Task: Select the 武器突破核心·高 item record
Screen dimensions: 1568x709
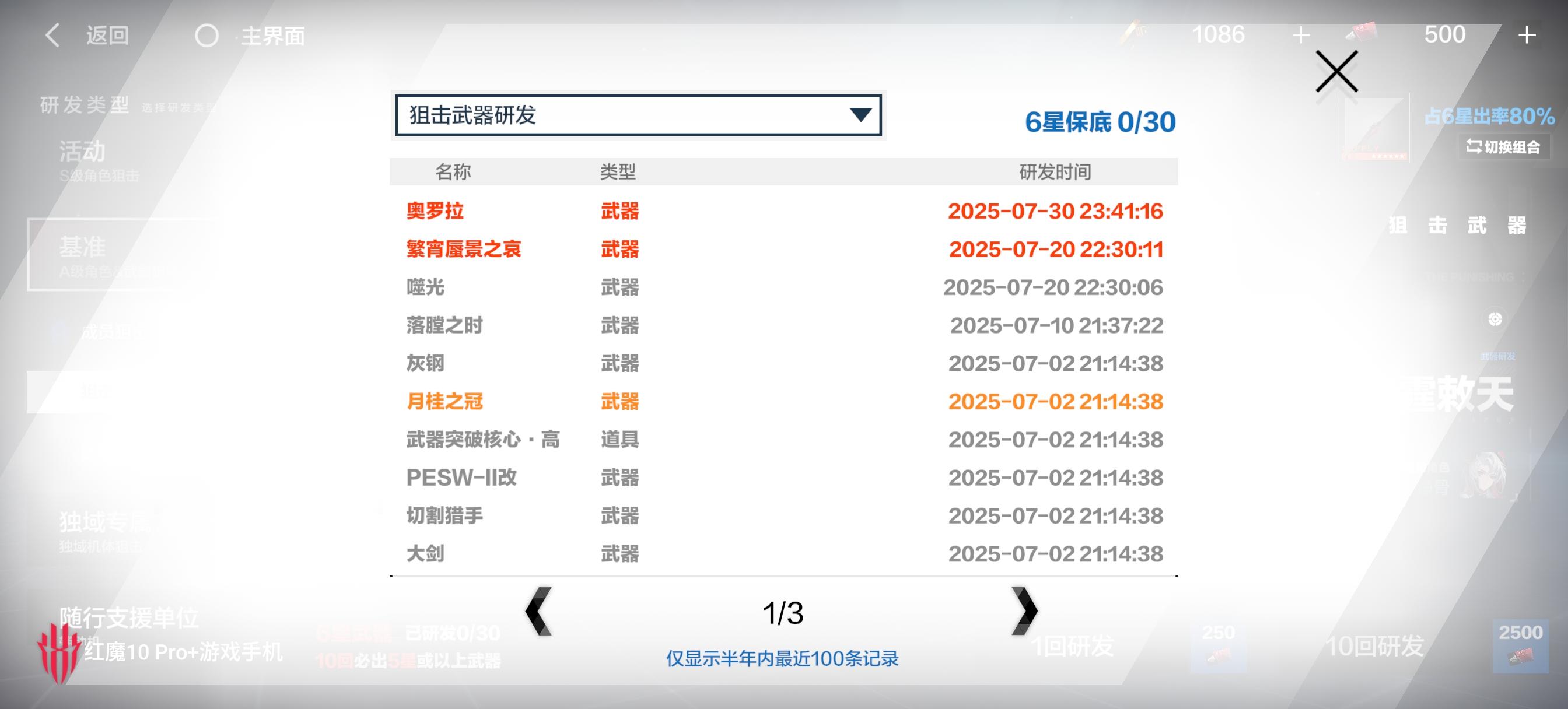Action: point(784,440)
